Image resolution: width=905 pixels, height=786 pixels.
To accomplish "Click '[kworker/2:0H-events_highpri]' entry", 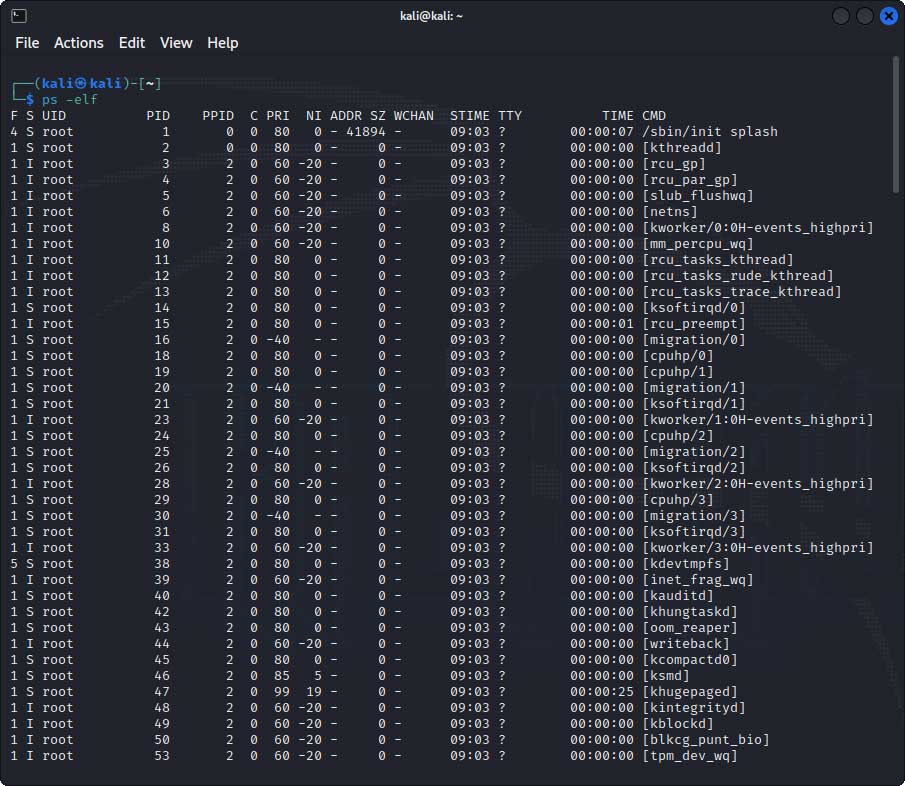I will coord(758,484).
